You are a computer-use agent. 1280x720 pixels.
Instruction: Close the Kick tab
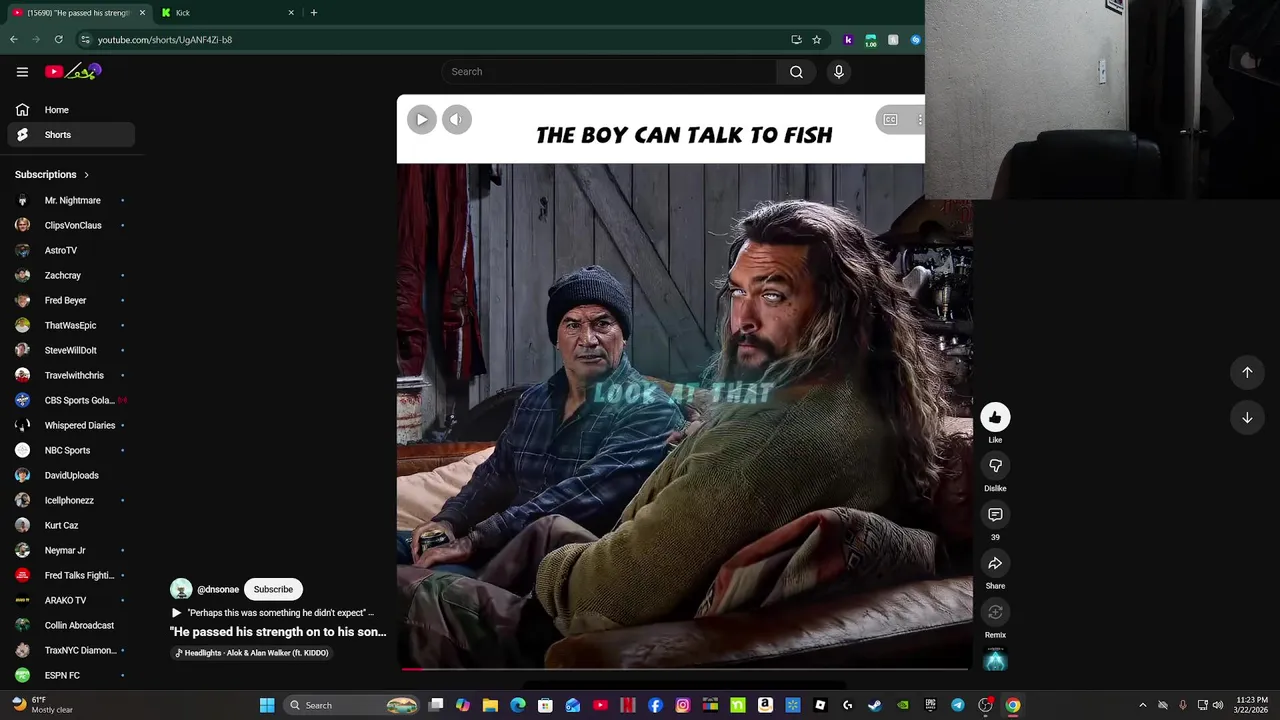point(291,13)
